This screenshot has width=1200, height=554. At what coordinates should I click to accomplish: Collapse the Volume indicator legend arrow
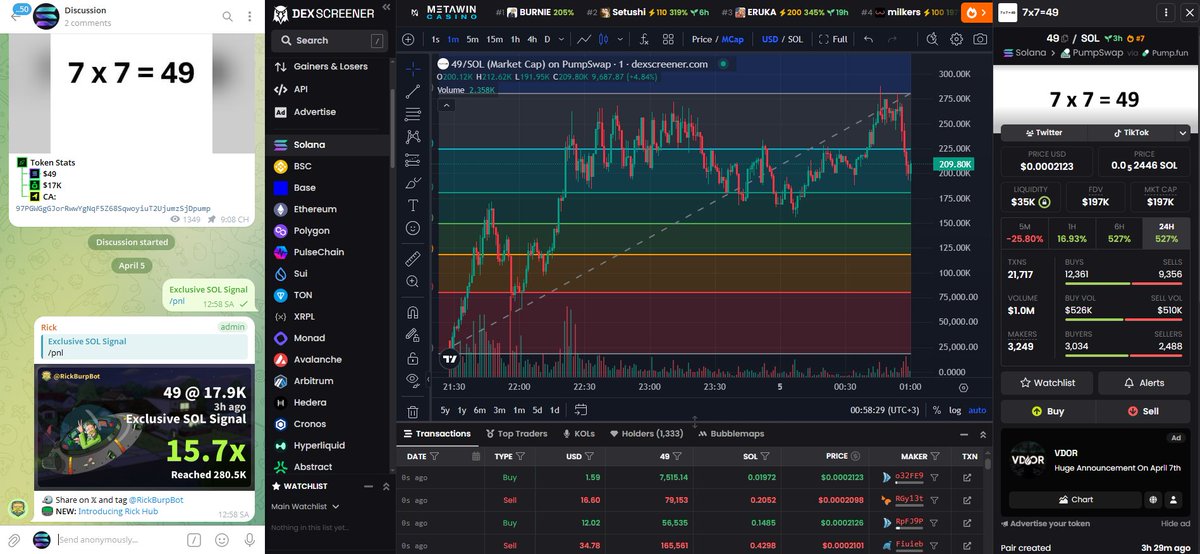[448, 103]
